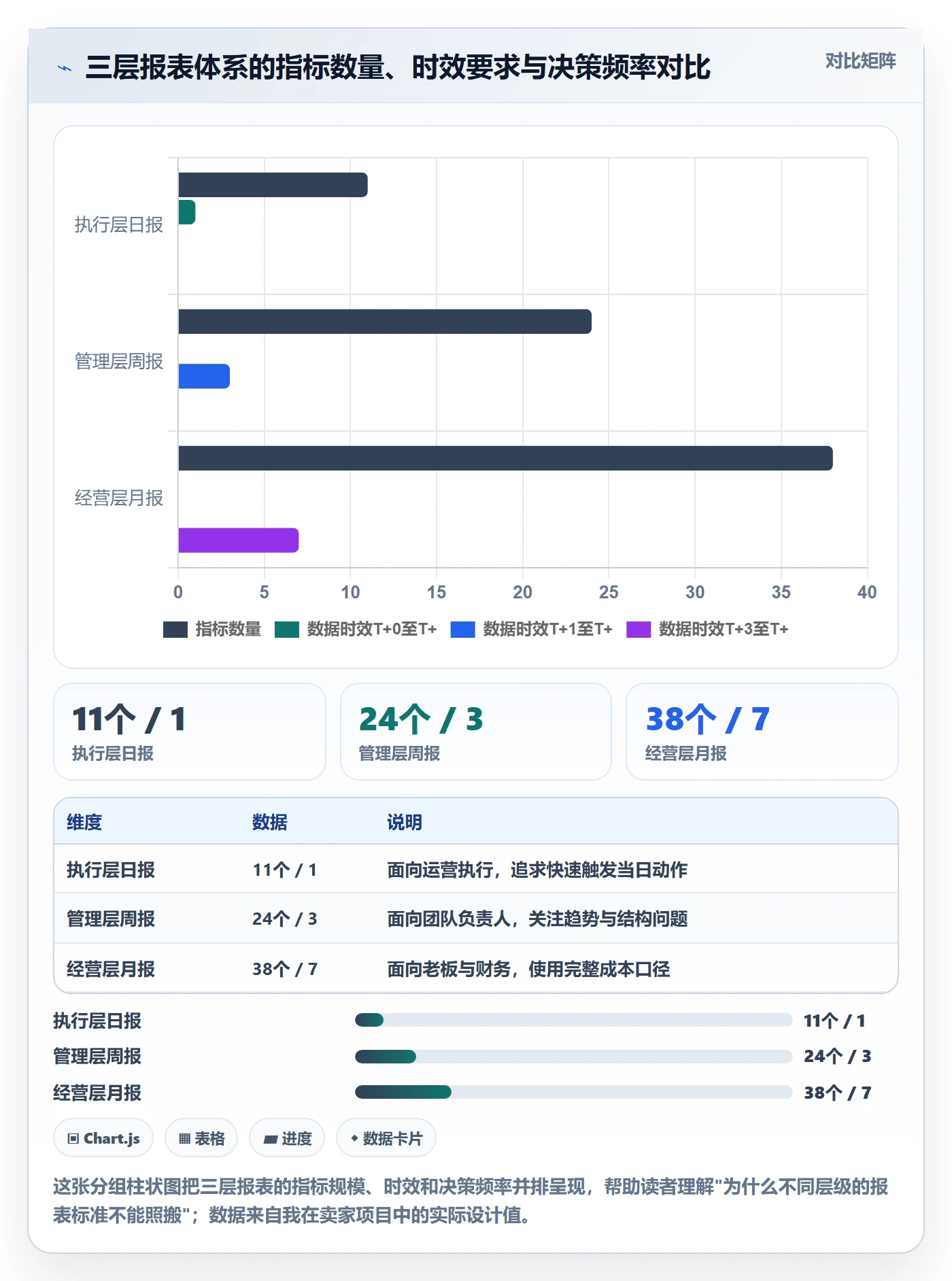Click the dark chart bar for 执行层日报
This screenshot has height=1281, width=952.
[x=273, y=185]
